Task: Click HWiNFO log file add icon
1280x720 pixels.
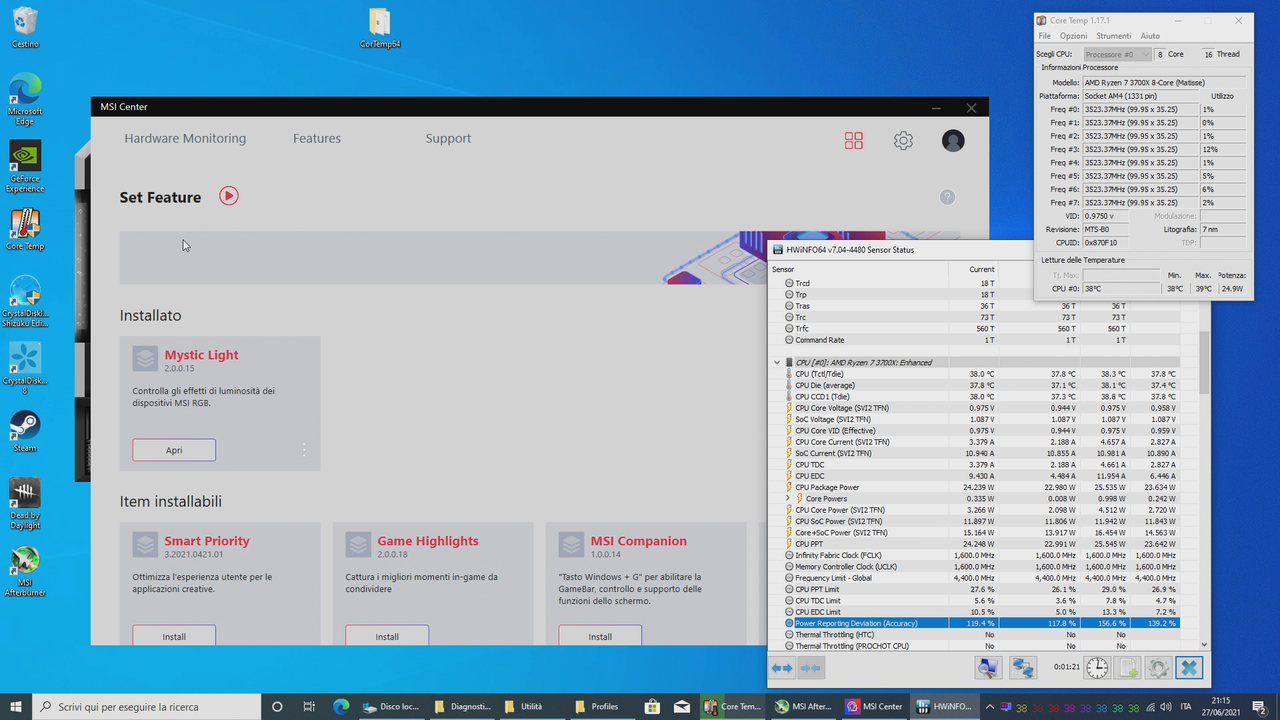Action: (x=1127, y=667)
